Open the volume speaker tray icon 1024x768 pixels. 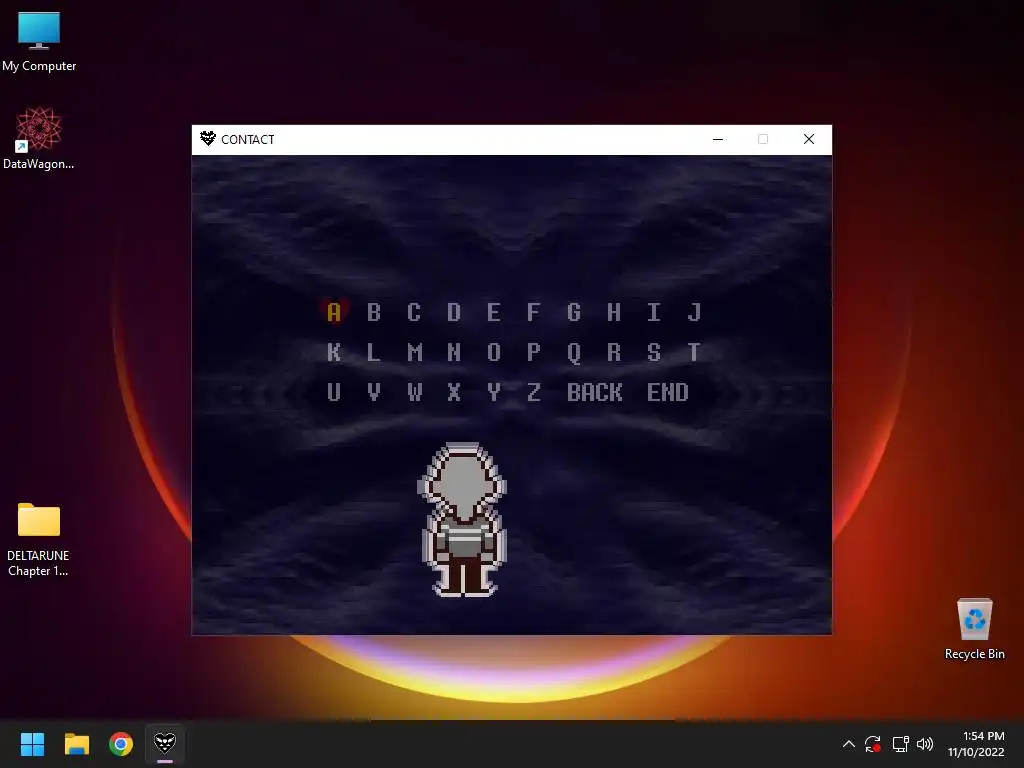pos(925,744)
